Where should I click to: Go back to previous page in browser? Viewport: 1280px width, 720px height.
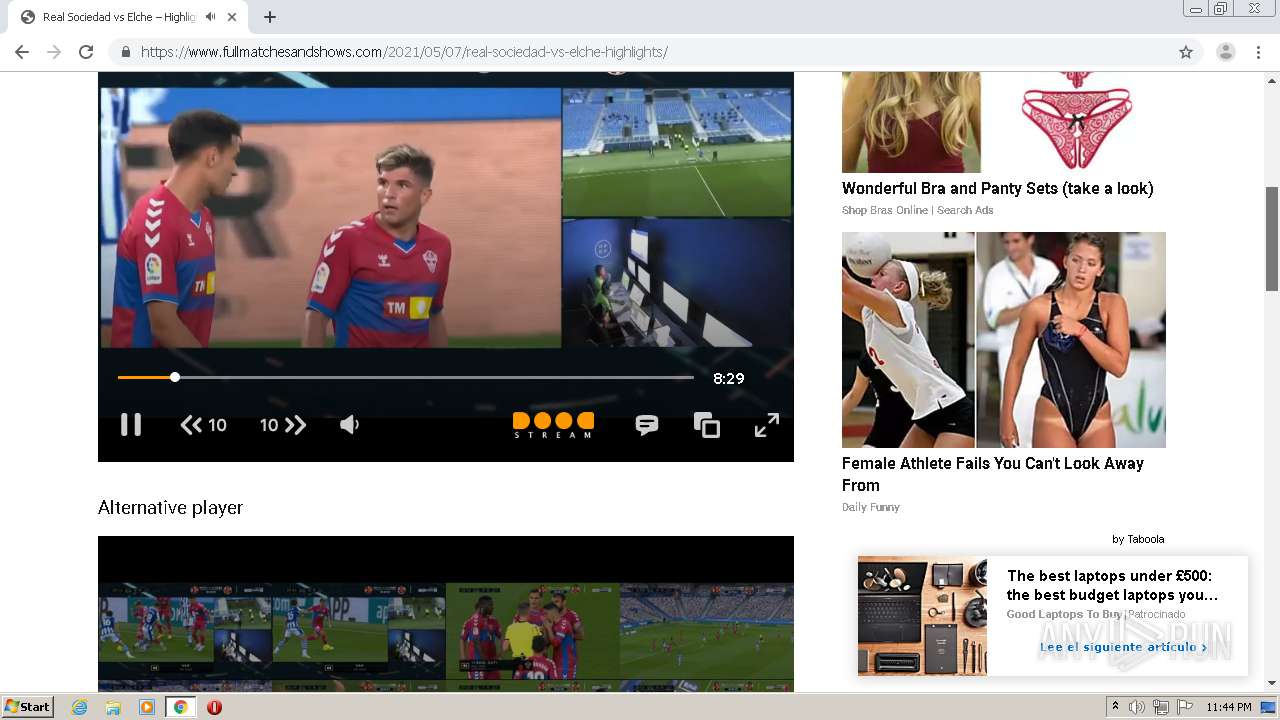[22, 52]
